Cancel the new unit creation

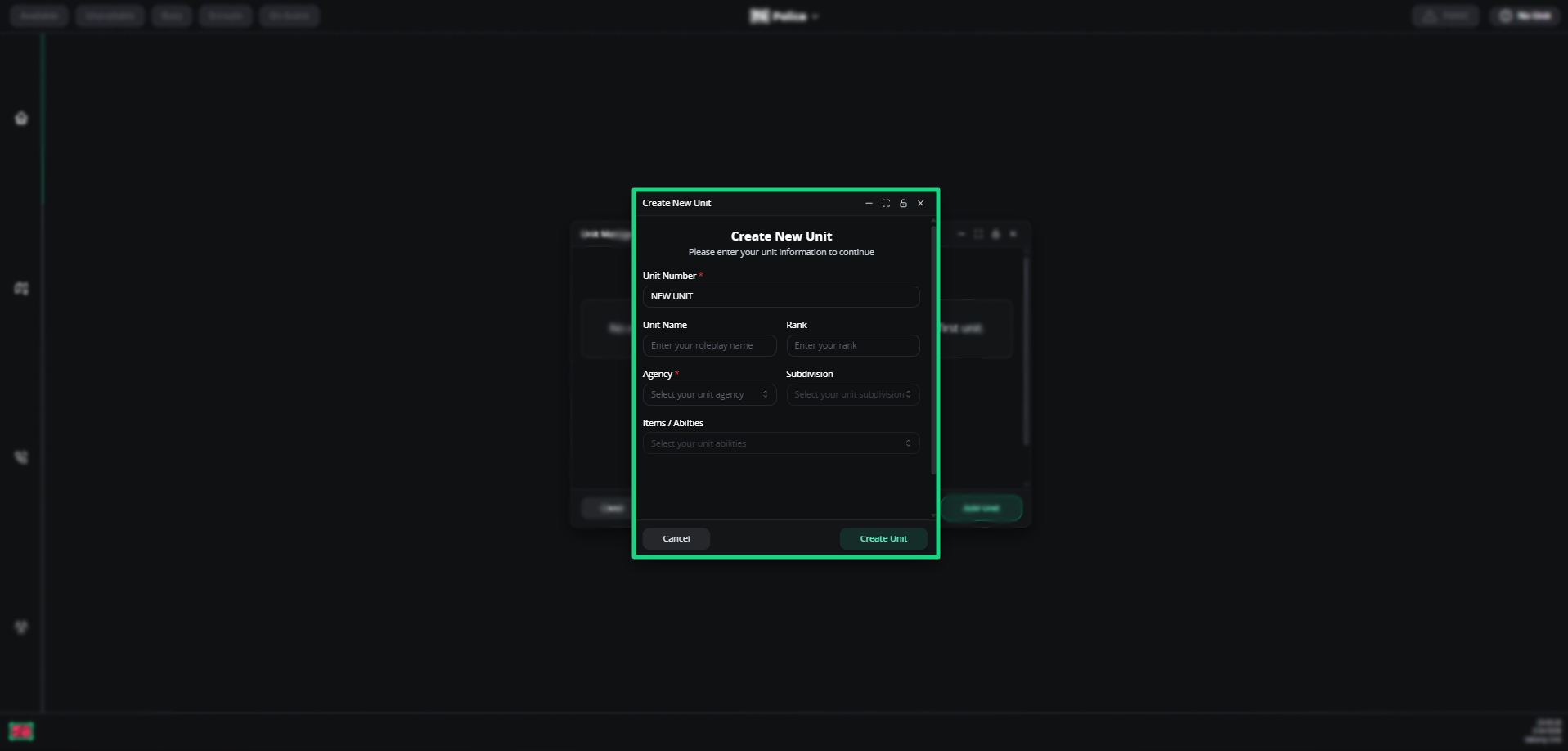point(676,538)
